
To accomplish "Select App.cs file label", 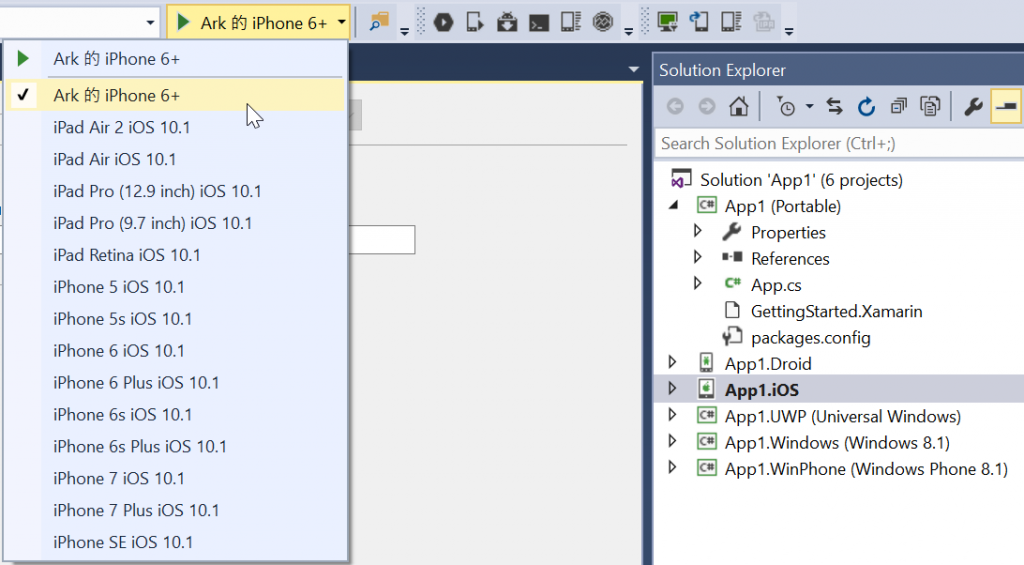I will pos(776,285).
